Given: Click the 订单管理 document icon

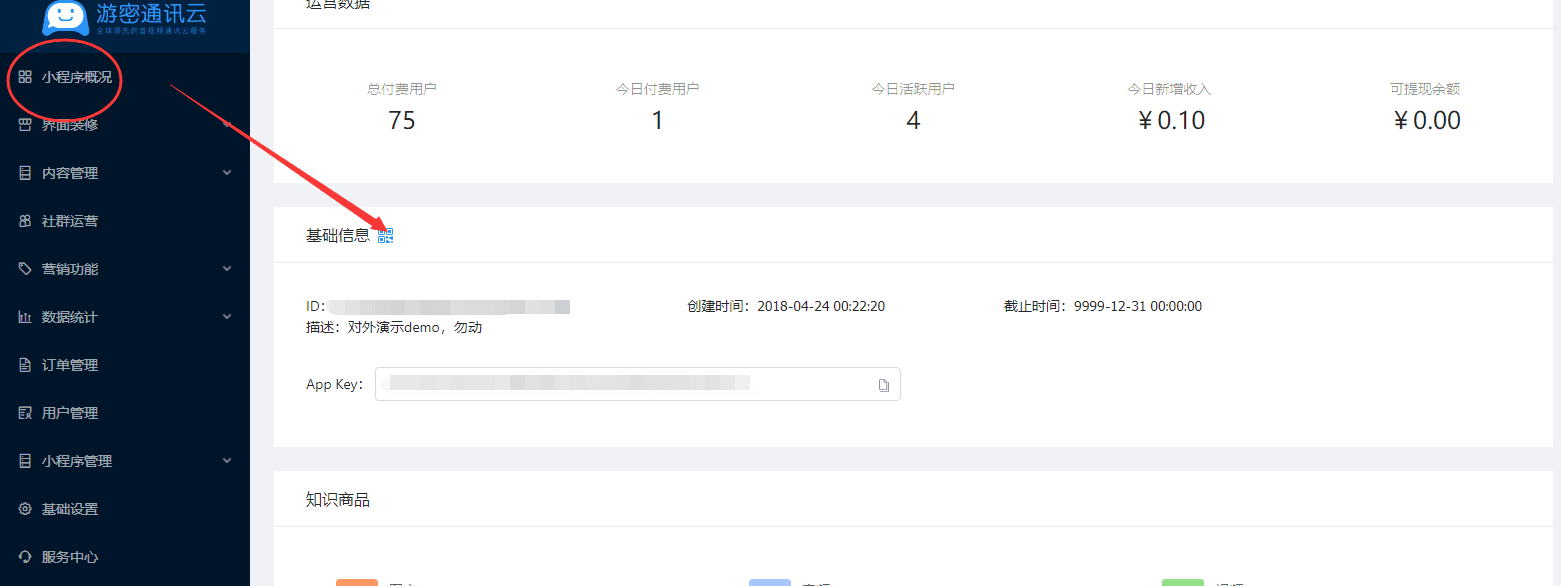Looking at the screenshot, I should coord(25,365).
